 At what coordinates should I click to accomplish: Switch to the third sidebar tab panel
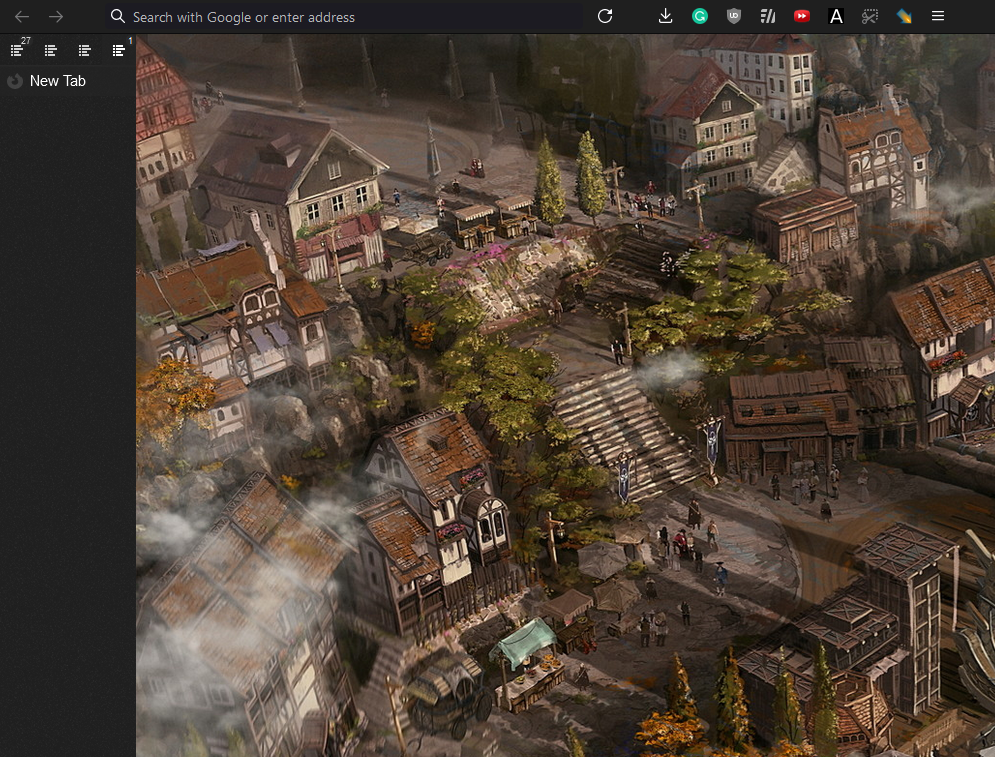(x=84, y=50)
